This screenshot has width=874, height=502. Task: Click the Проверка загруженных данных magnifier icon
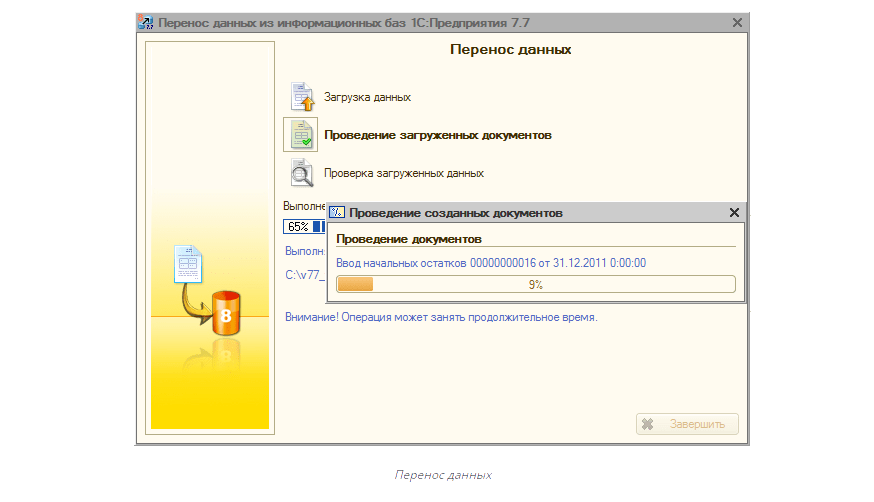302,173
